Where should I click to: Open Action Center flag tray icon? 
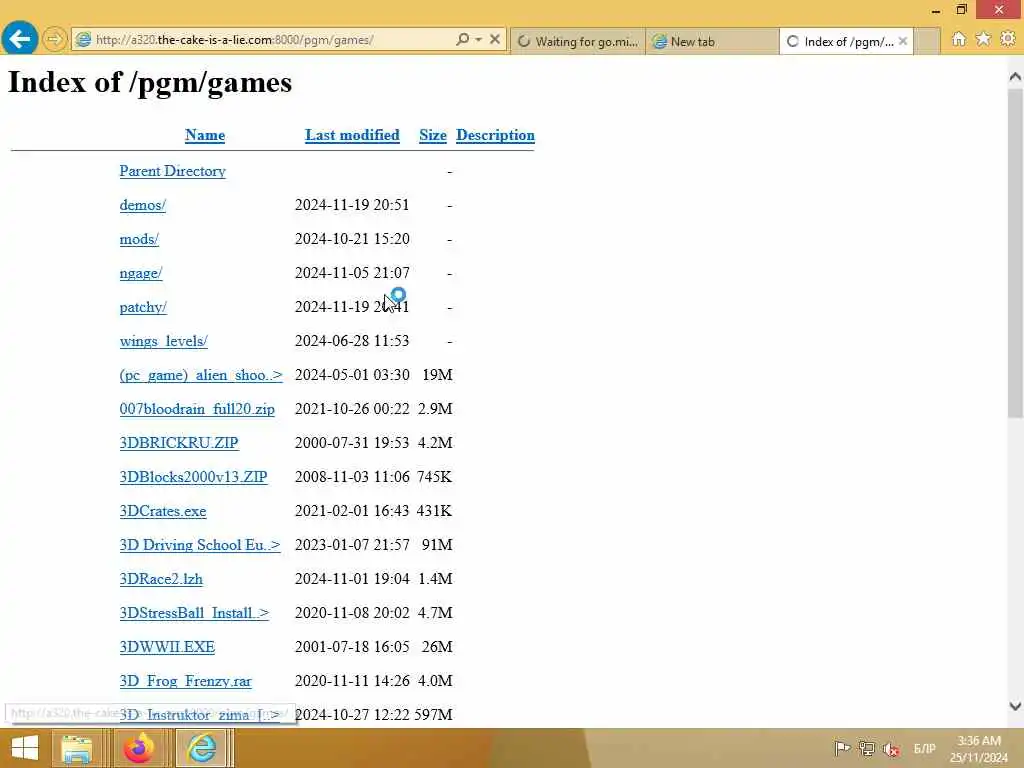tap(842, 748)
